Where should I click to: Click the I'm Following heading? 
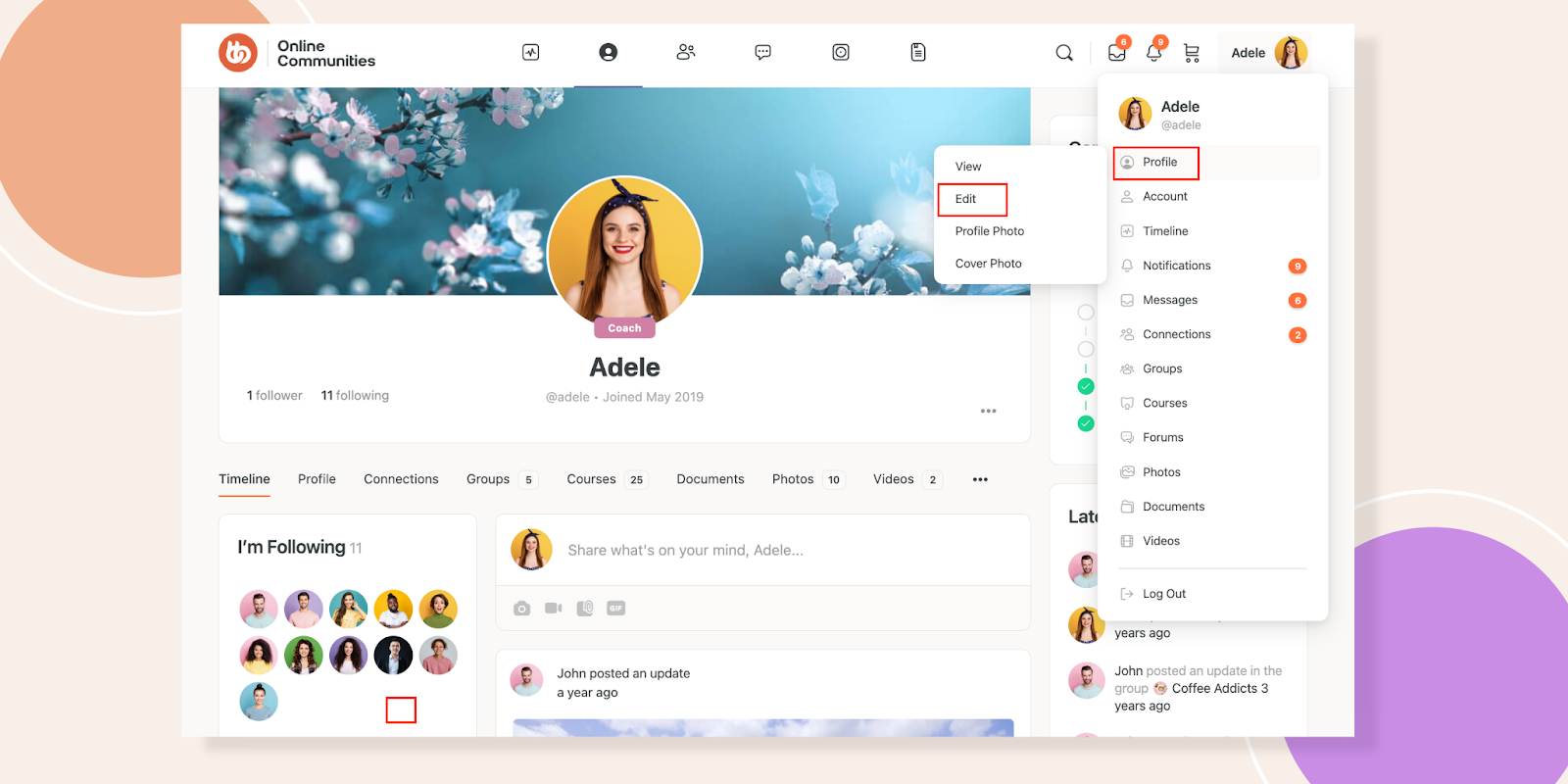(x=291, y=547)
